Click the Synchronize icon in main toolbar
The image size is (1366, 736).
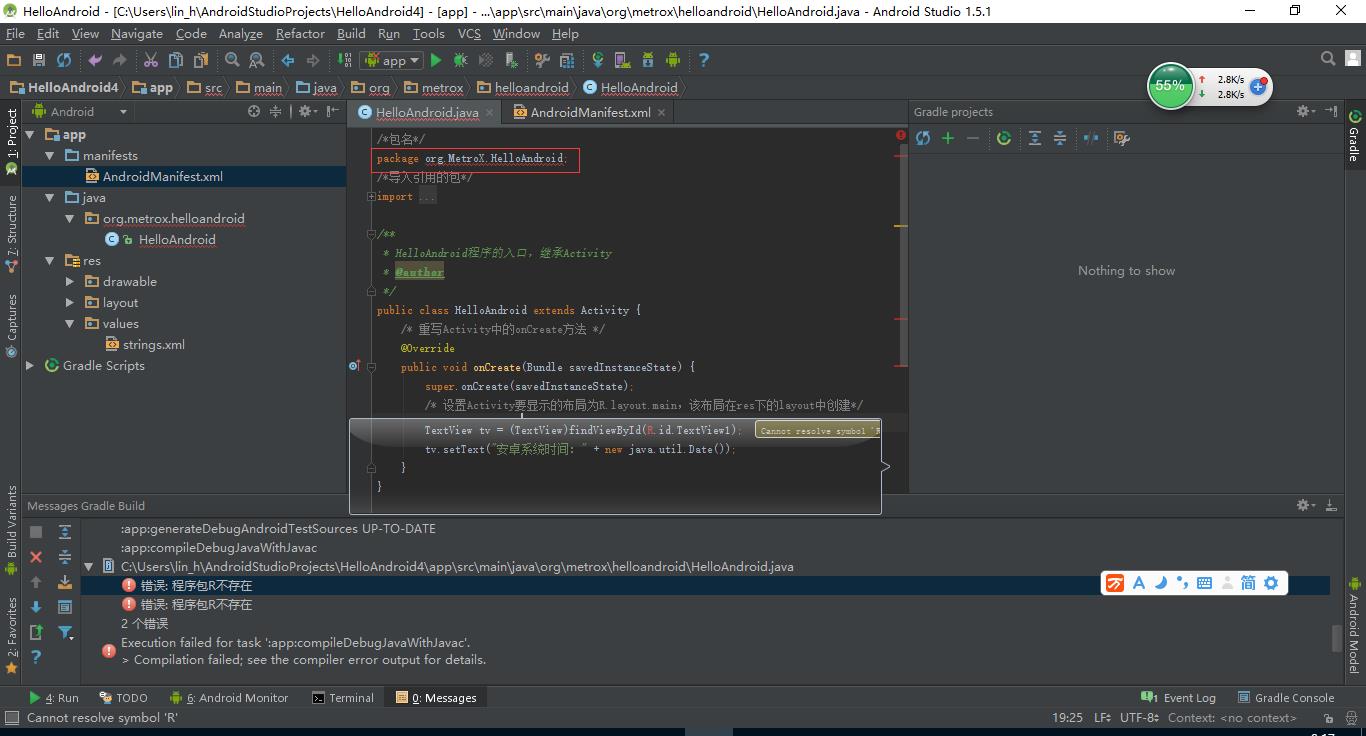click(64, 60)
